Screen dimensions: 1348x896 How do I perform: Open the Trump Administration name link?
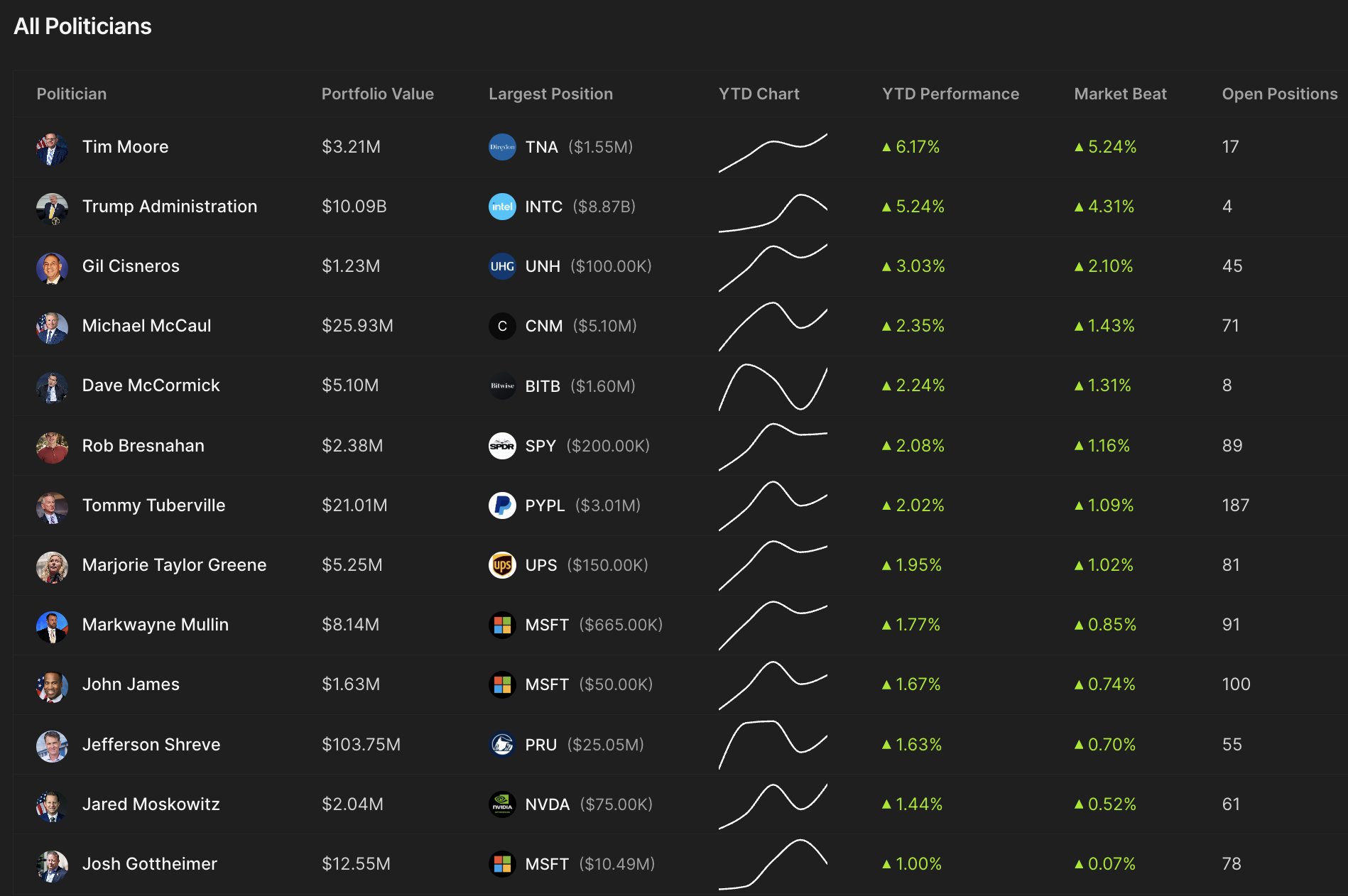click(x=170, y=207)
